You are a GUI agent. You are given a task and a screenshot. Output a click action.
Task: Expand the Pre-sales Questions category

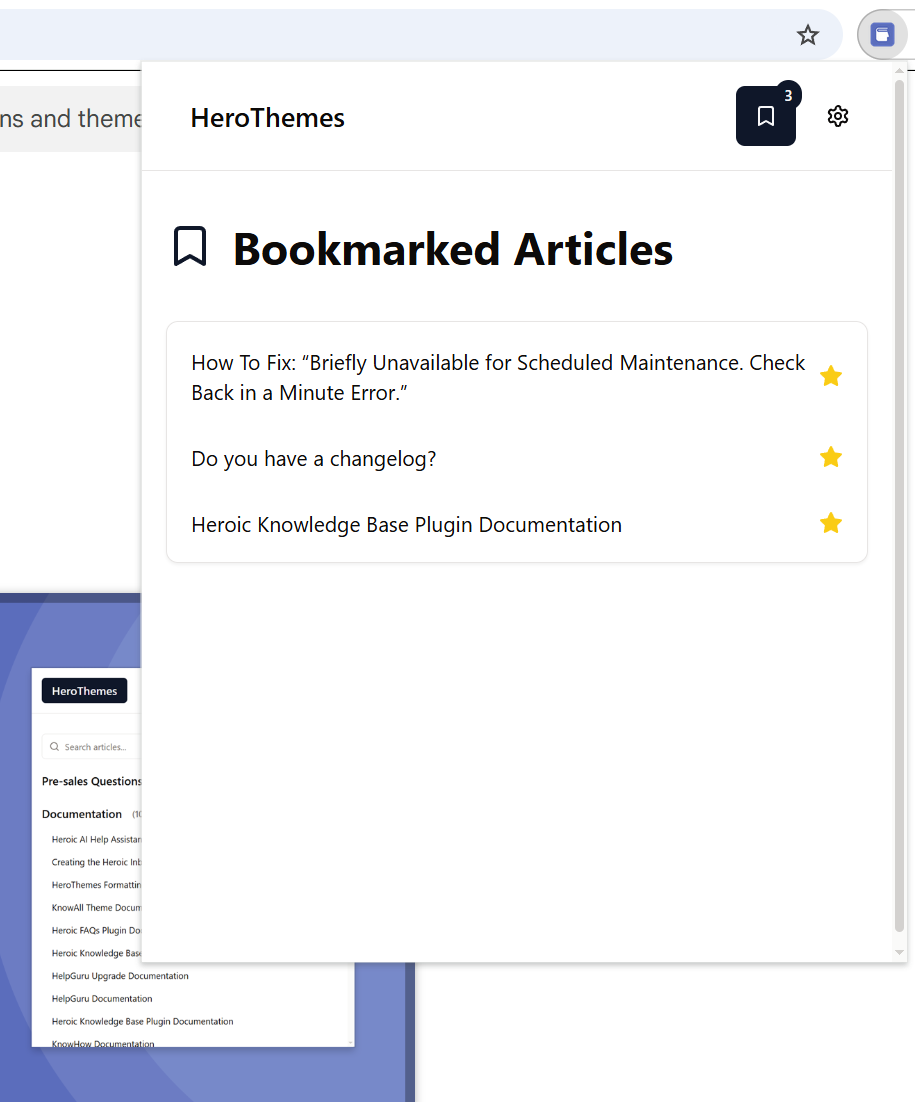[91, 782]
